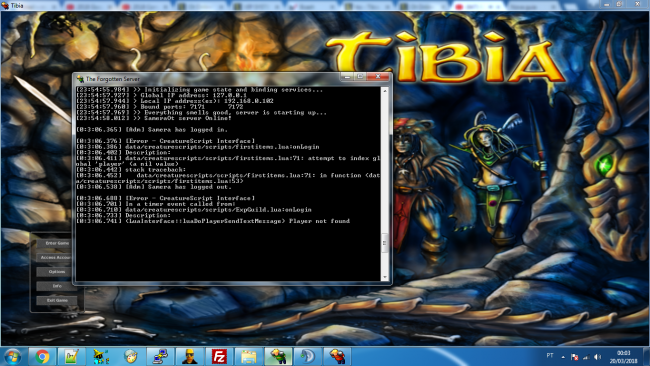Click console scrollbar down arrow
The height and width of the screenshot is (366, 650).
385,278
